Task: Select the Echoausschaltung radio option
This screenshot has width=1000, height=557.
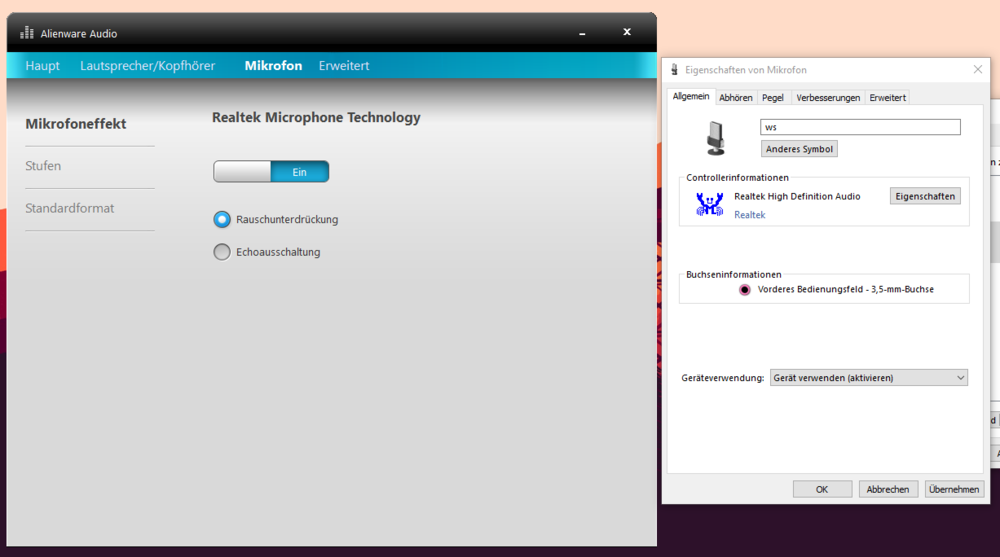Action: click(x=222, y=252)
